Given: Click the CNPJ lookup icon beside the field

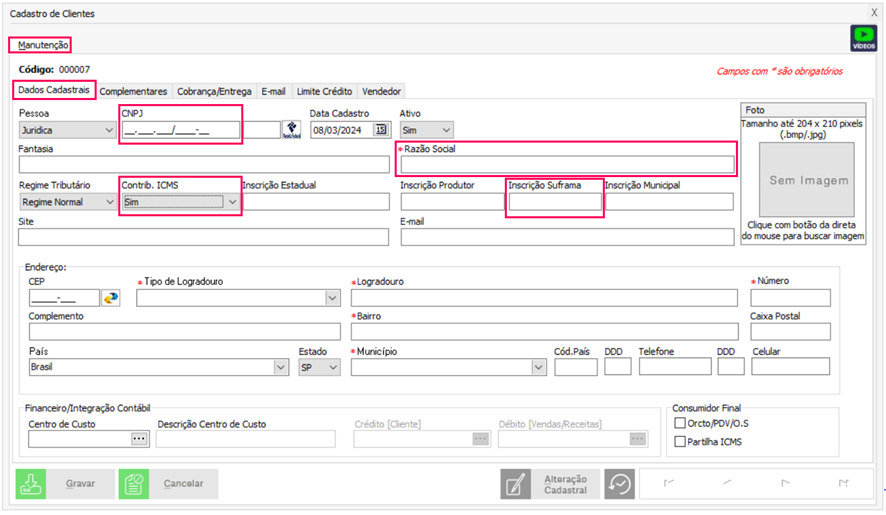Looking at the screenshot, I should click(291, 129).
